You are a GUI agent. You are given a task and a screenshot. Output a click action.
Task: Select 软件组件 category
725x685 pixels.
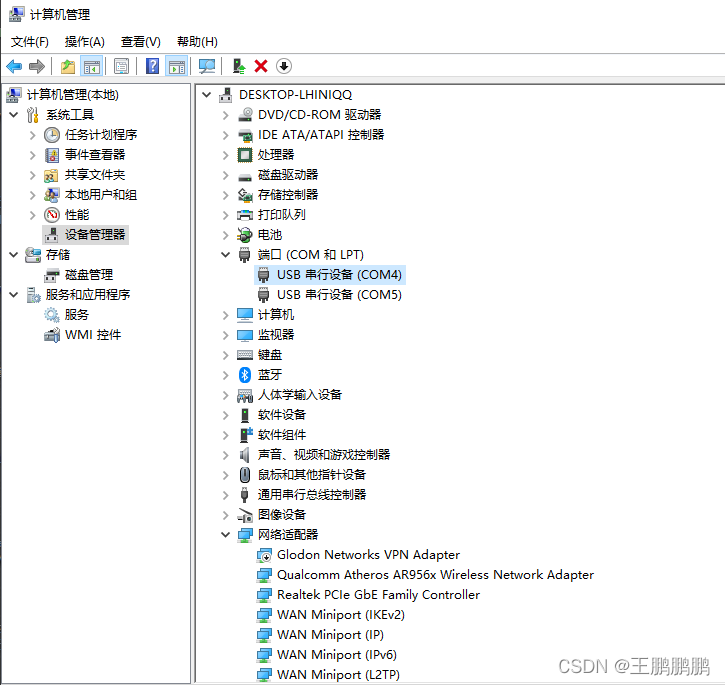[282, 435]
